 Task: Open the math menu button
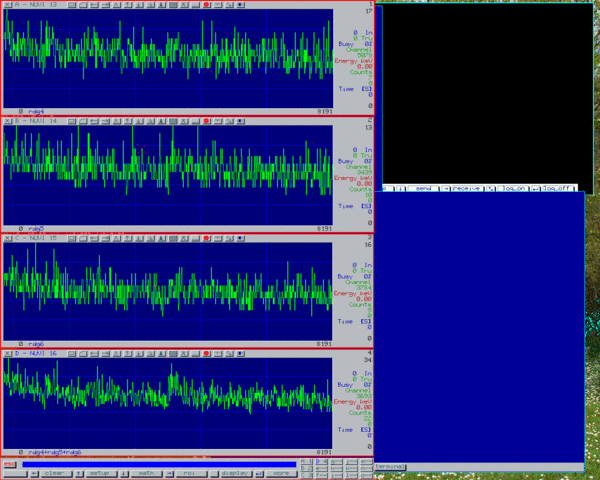click(146, 473)
